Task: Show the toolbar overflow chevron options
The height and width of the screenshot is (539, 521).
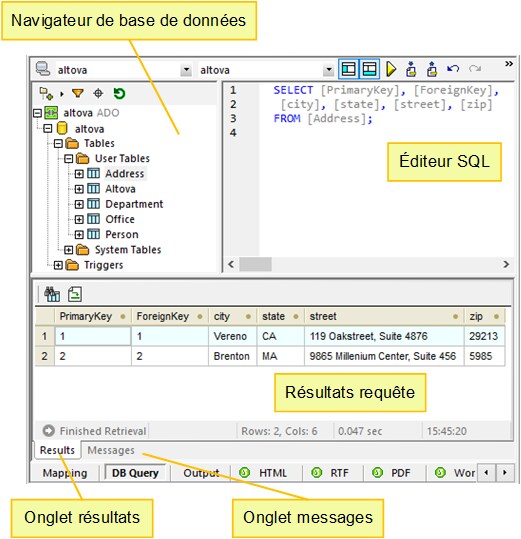Action: click(x=509, y=64)
